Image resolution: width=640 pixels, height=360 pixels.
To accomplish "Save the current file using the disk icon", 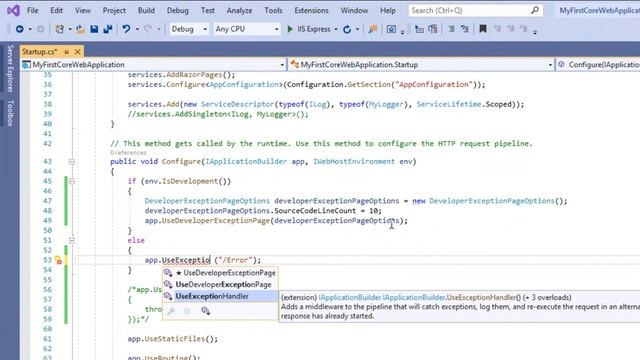I will [94, 29].
